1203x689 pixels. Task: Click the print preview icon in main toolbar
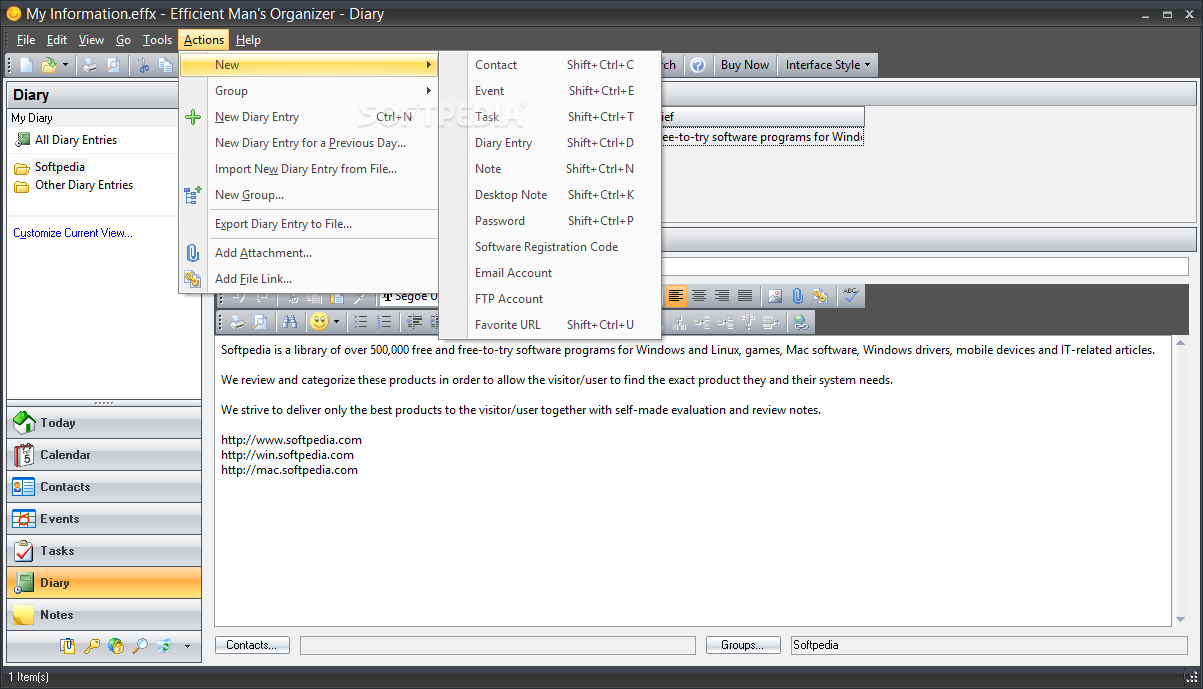tap(114, 65)
